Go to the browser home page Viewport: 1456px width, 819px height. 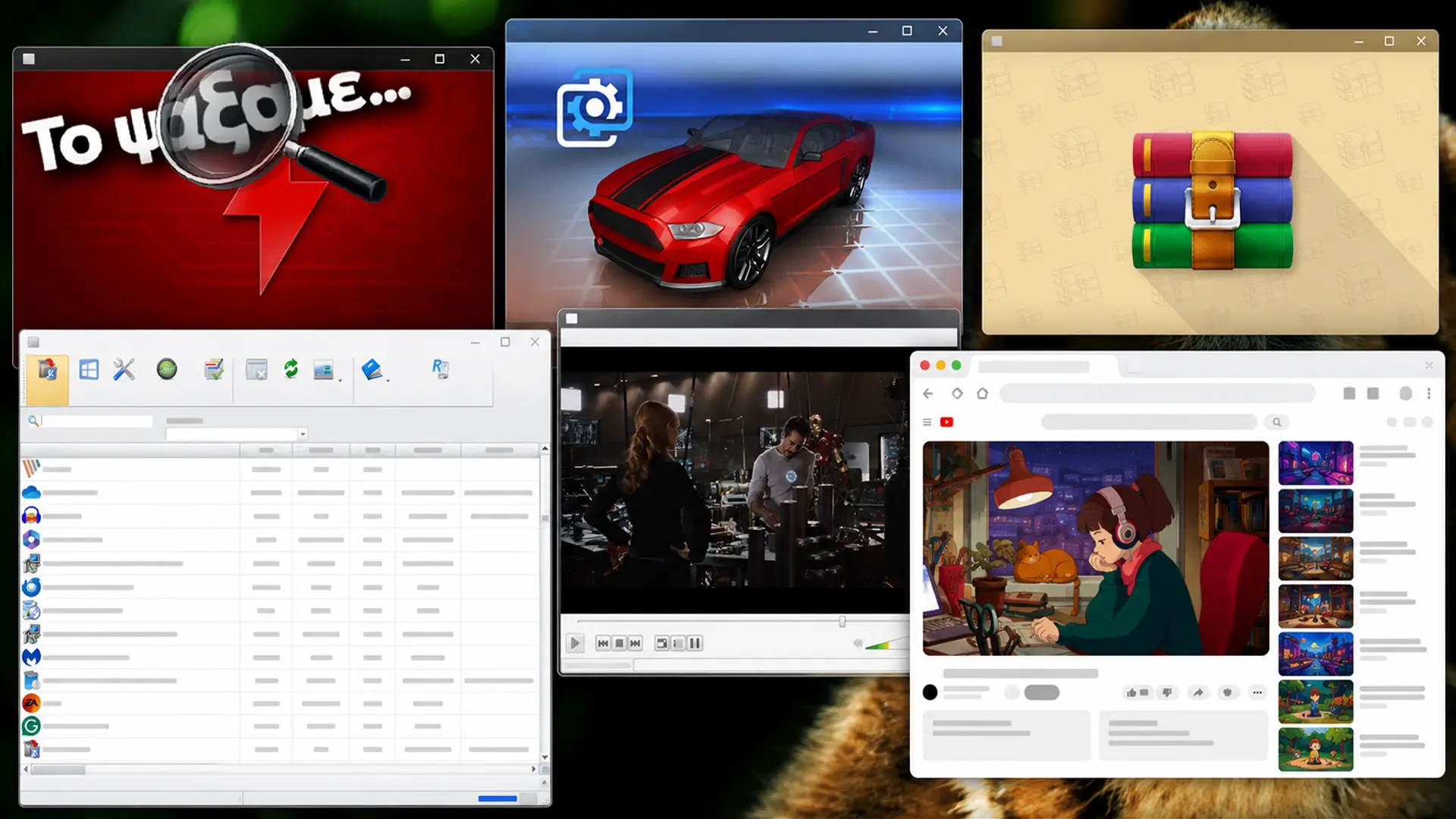point(983,394)
